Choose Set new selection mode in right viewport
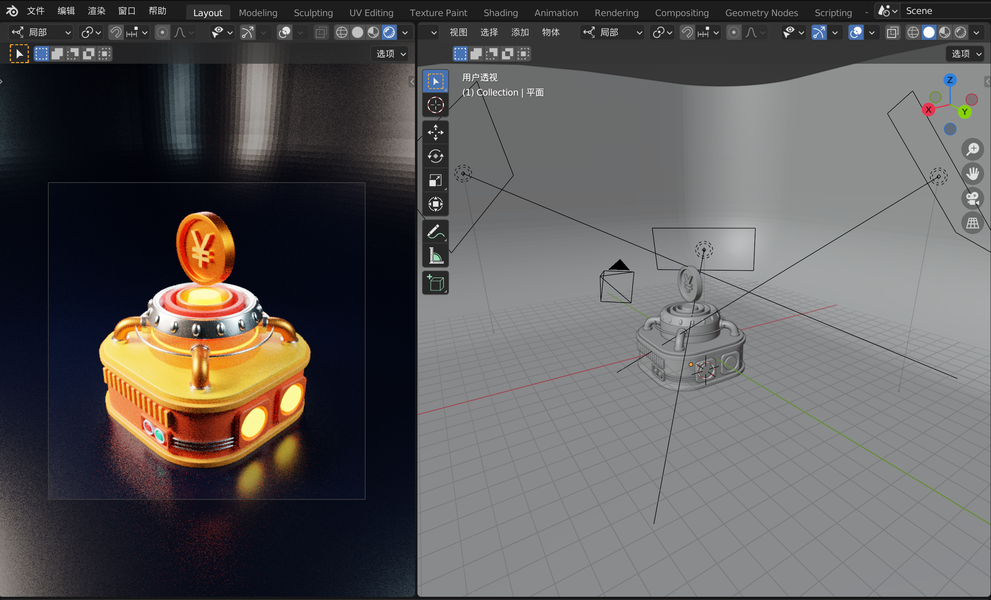The width and height of the screenshot is (991, 600). point(460,54)
